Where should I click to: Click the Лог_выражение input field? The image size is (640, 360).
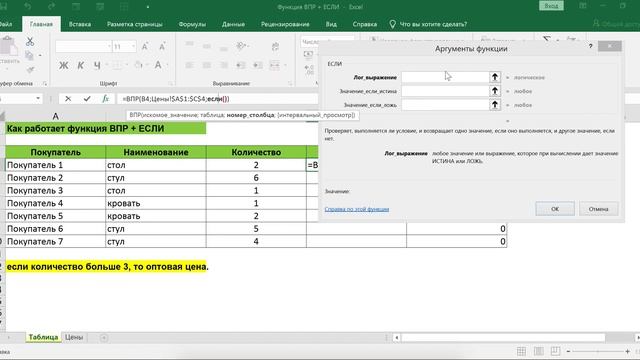pyautogui.click(x=445, y=77)
